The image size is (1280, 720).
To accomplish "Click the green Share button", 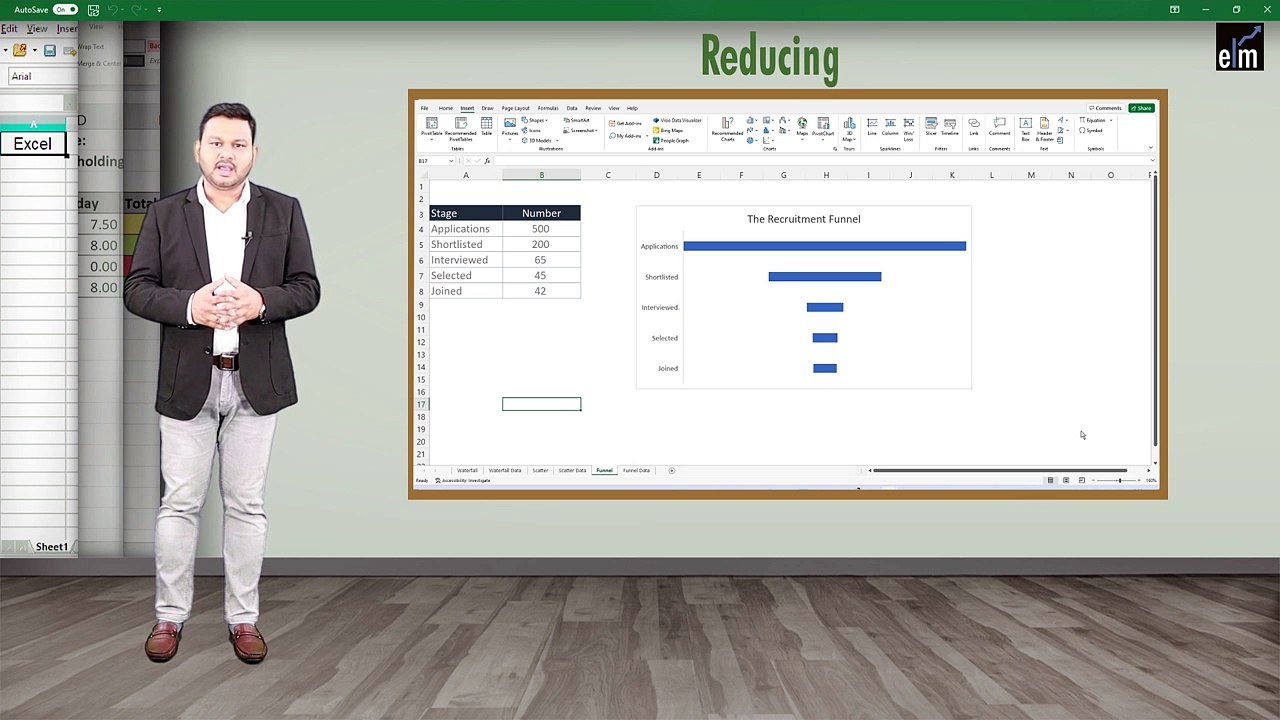I will click(x=1141, y=108).
